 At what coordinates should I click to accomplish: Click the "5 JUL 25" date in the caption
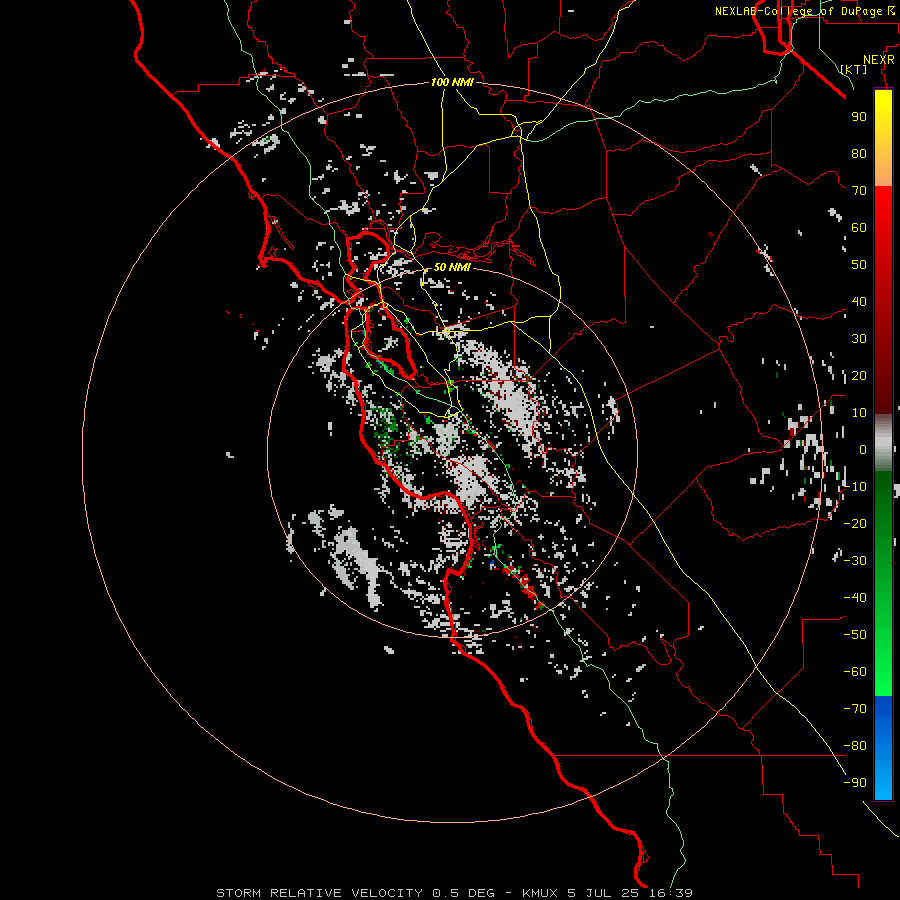point(604,893)
